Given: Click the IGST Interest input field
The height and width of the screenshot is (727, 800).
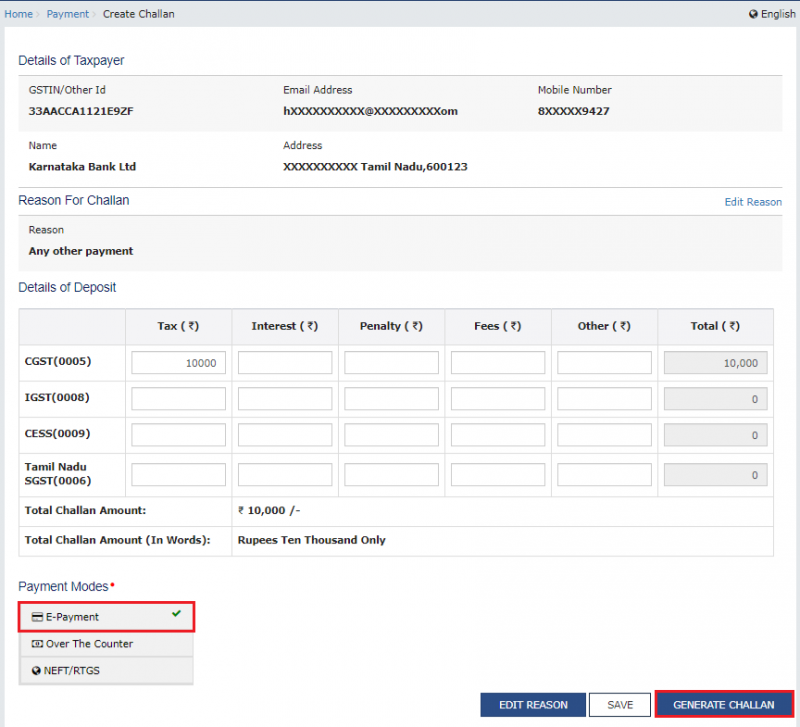Looking at the screenshot, I should (285, 398).
